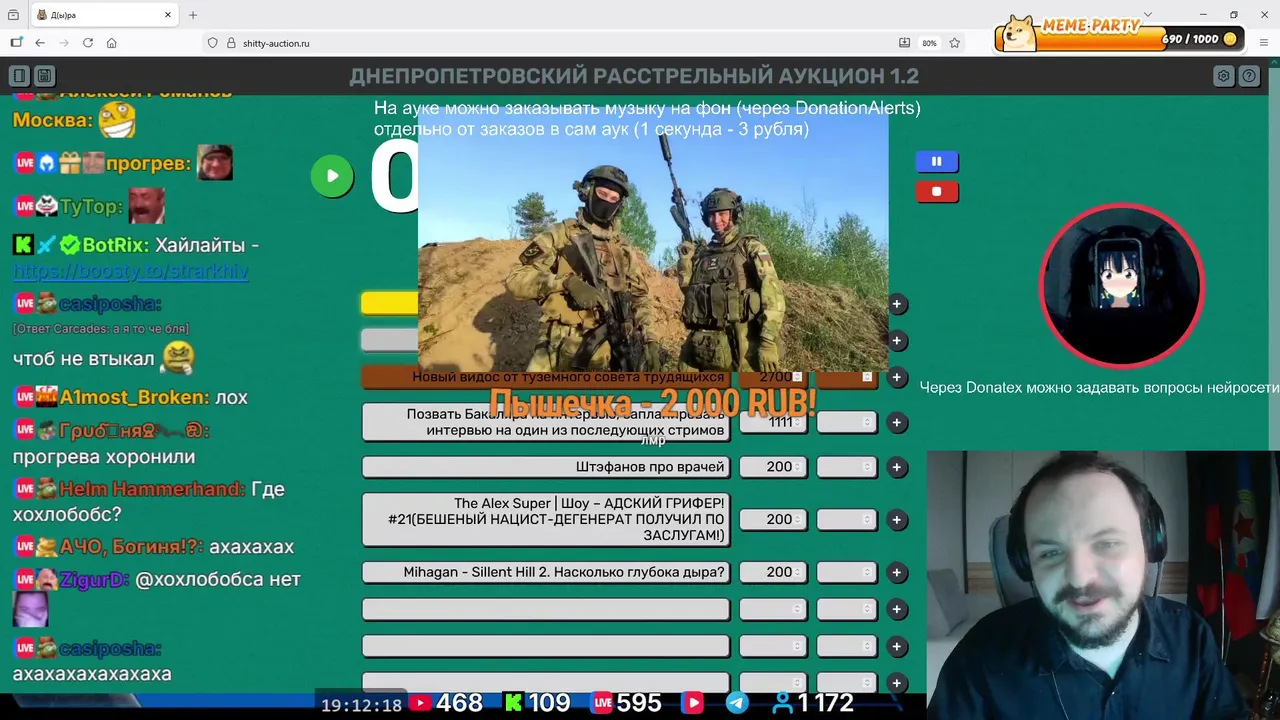Viewport: 1280px width, 720px height.
Task: View site security padlock info
Action: [x=231, y=43]
